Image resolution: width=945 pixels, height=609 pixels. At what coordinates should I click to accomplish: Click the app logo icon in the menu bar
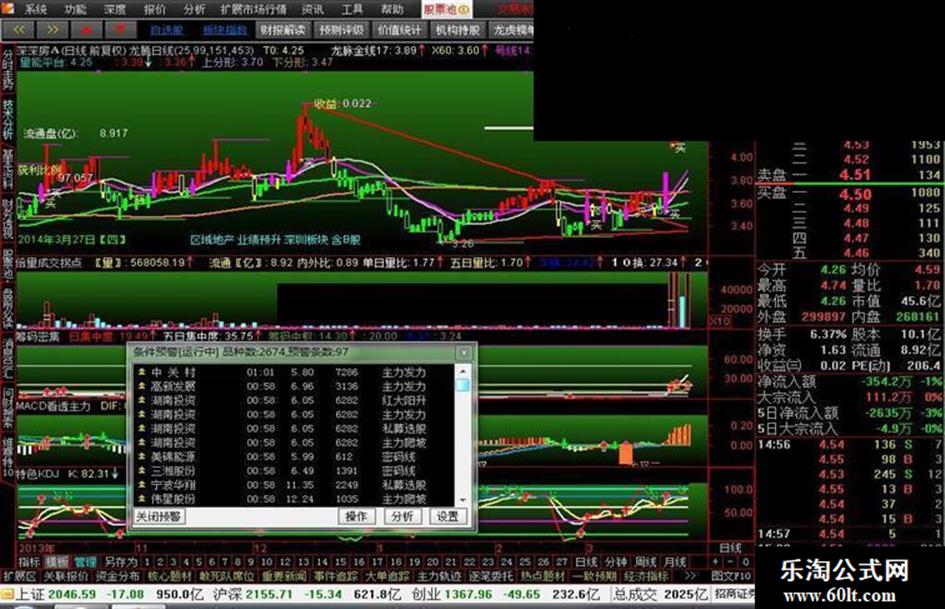tap(9, 8)
